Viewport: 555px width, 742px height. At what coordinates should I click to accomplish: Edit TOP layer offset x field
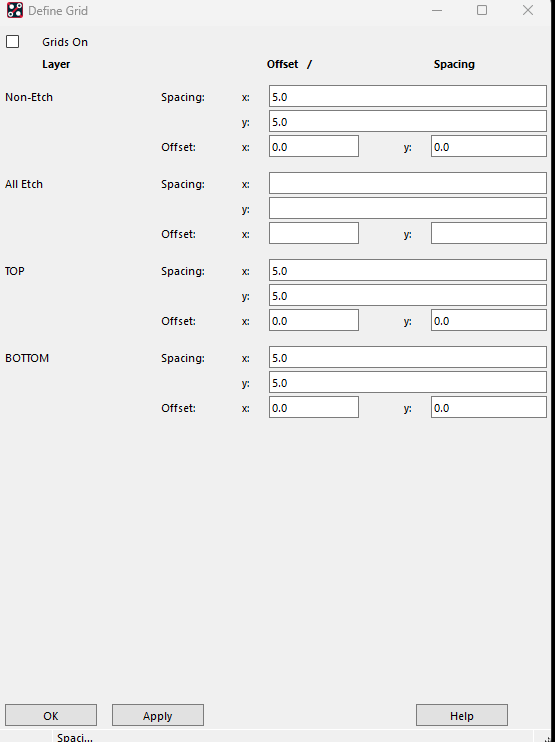[314, 321]
